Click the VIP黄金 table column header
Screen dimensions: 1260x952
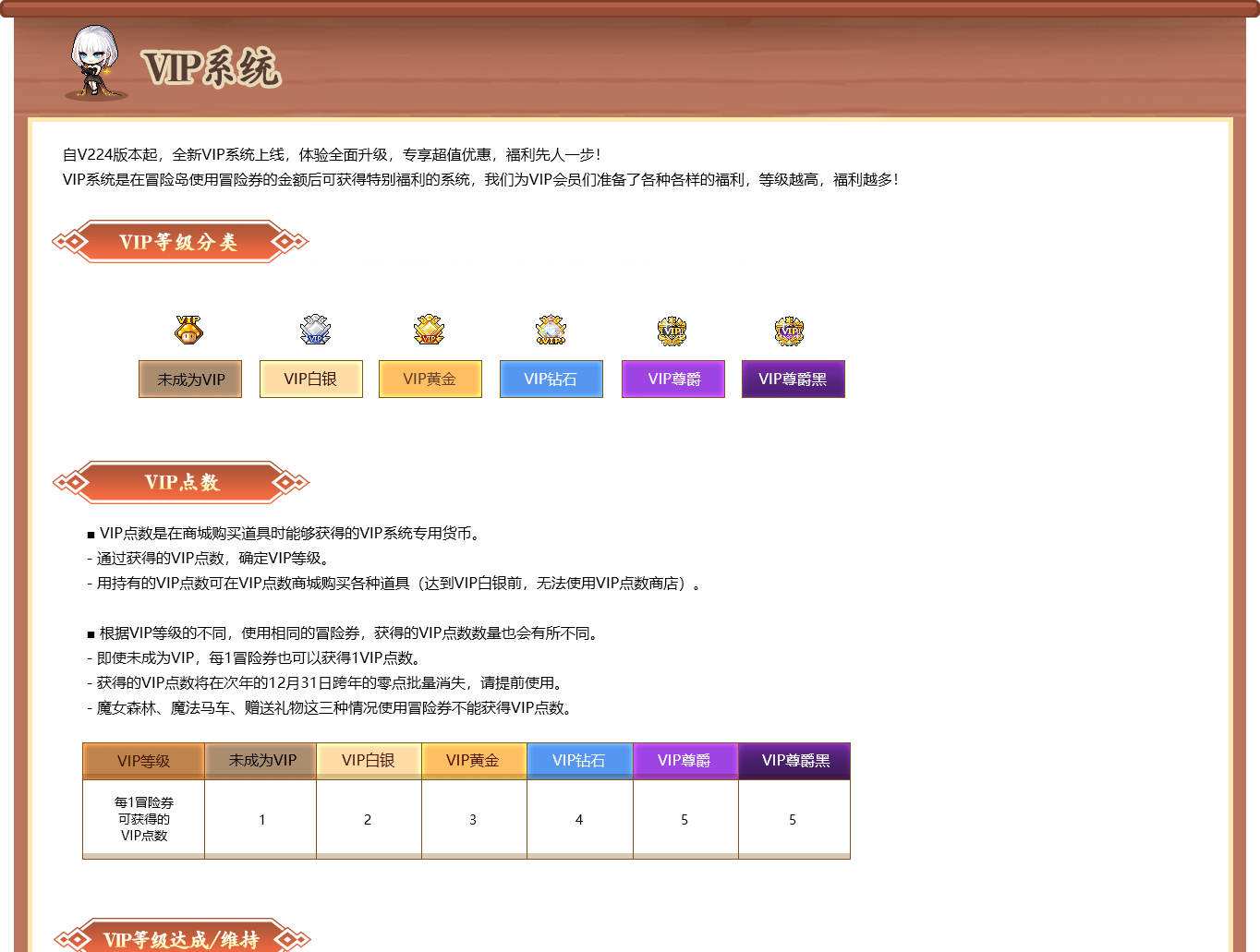[x=473, y=761]
